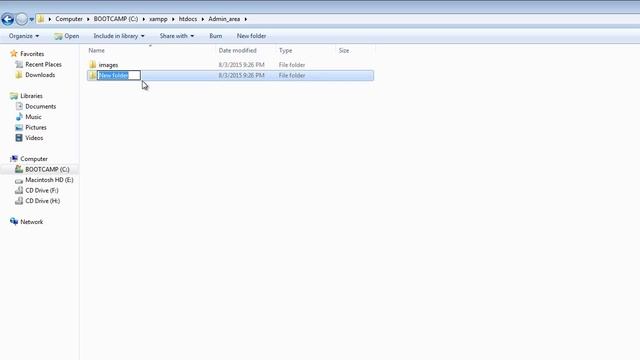Click the BOOTCAMP (C:) drive icon
The height and width of the screenshot is (360, 640).
19,169
